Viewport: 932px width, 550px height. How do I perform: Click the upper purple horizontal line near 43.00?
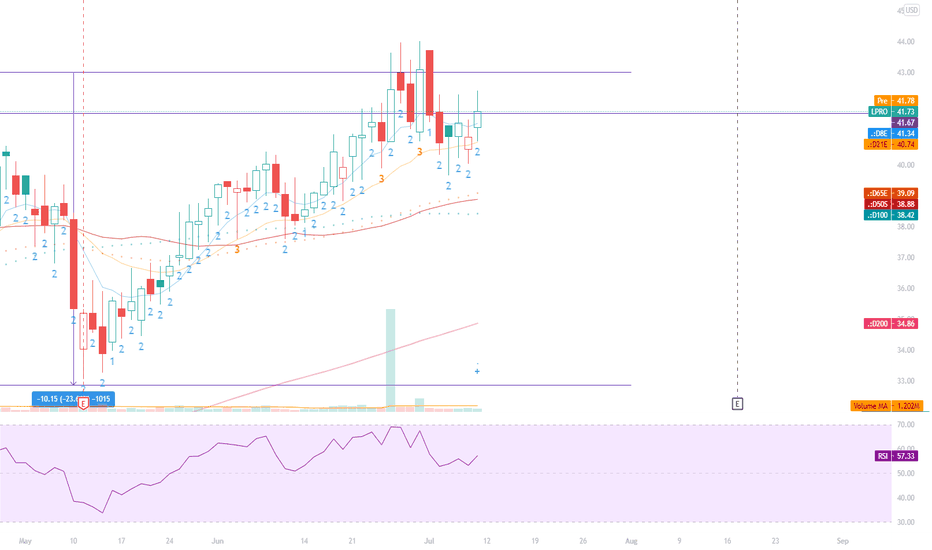pyautogui.click(x=315, y=73)
